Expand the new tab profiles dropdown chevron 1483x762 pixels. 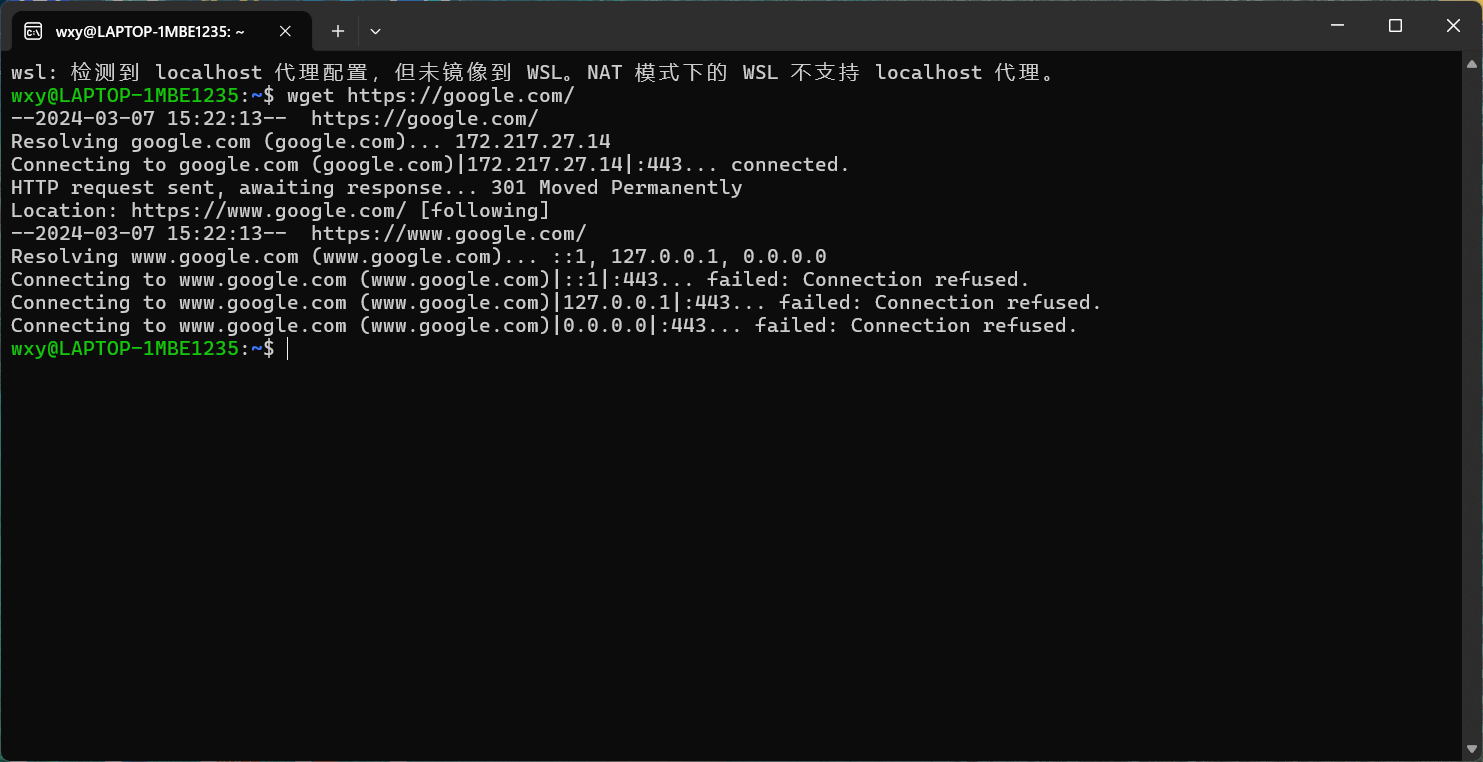coord(375,31)
